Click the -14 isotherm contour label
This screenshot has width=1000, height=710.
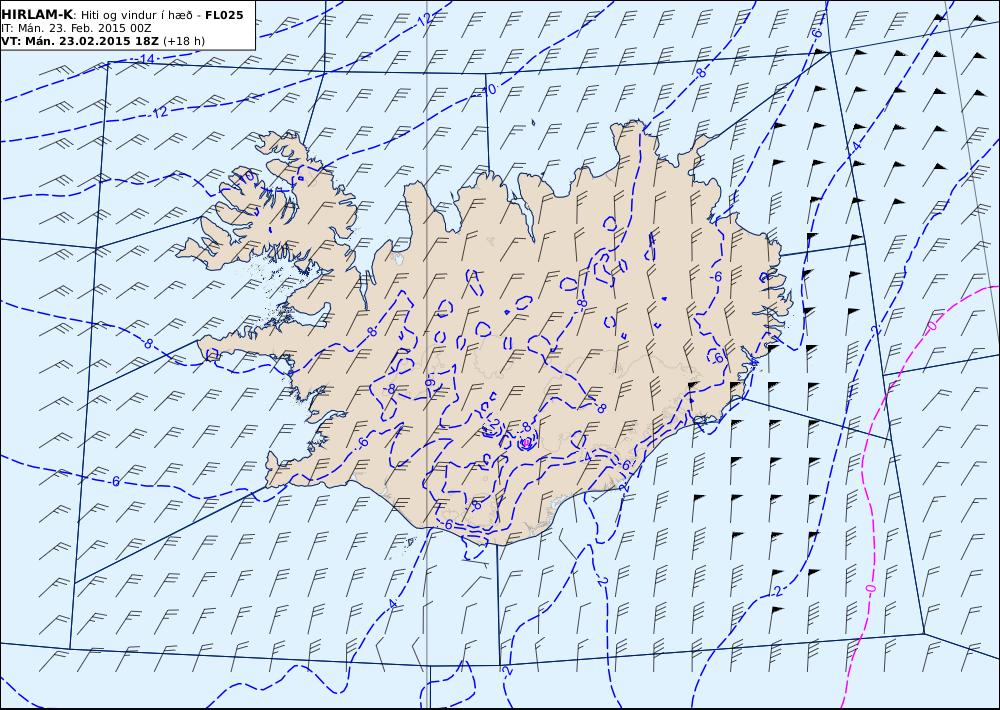pos(145,59)
